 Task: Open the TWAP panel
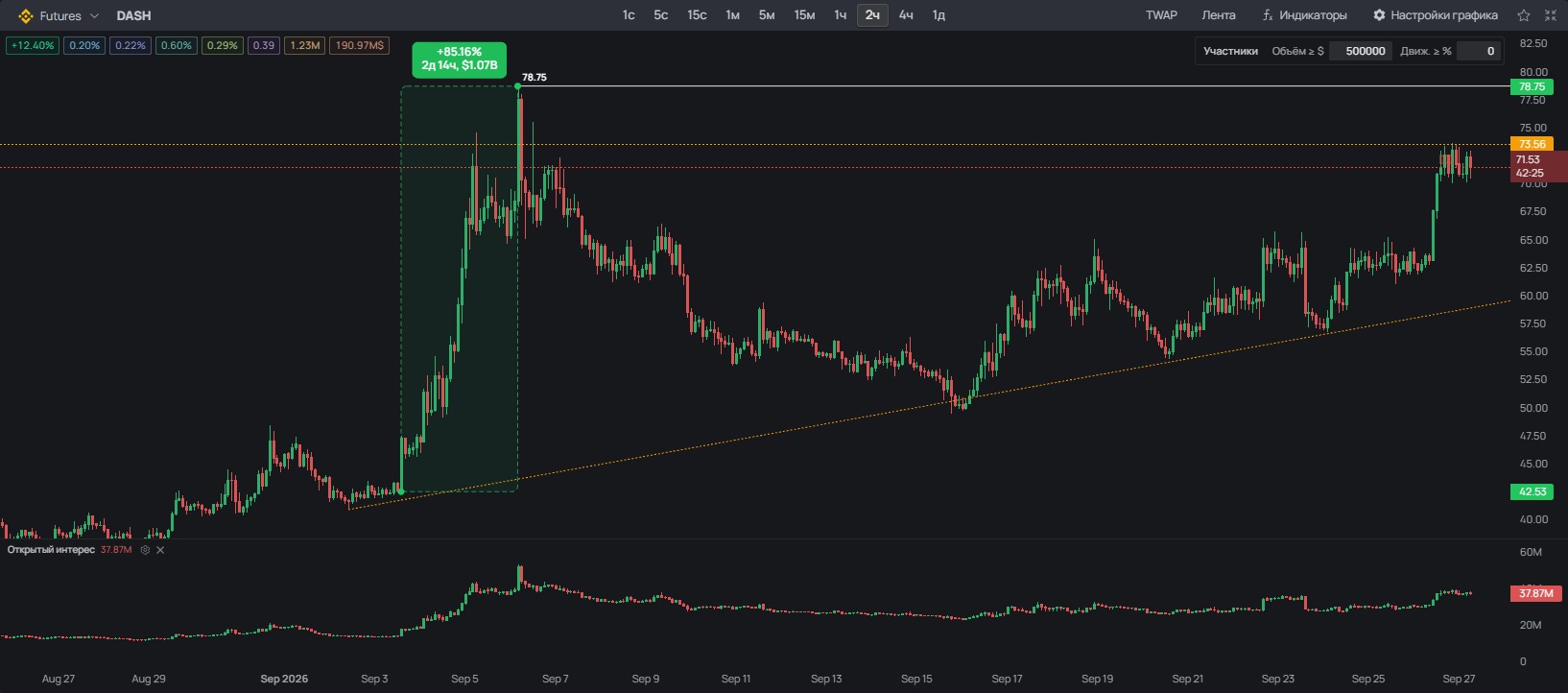(1161, 15)
